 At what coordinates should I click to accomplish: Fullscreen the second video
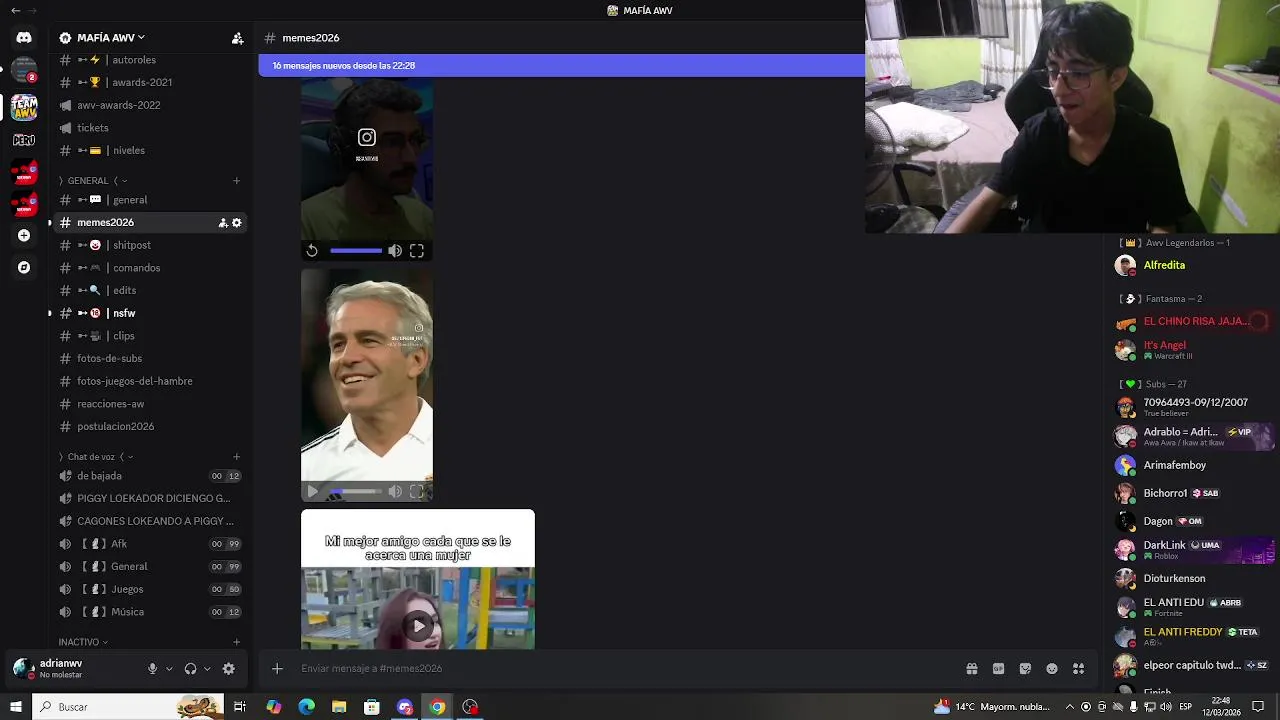(417, 491)
